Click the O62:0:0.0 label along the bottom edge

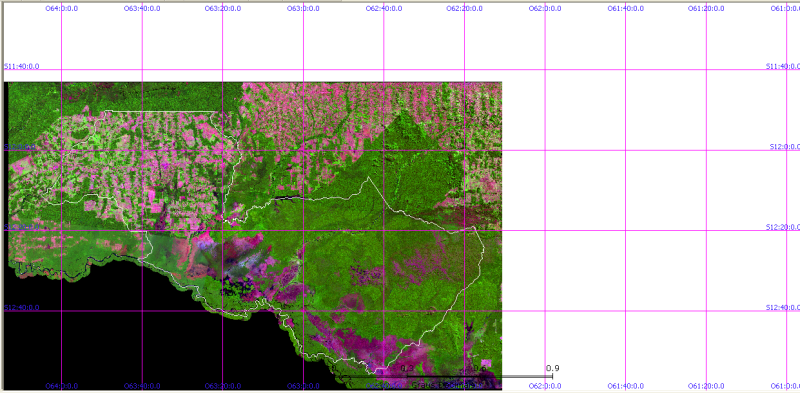[x=544, y=386]
